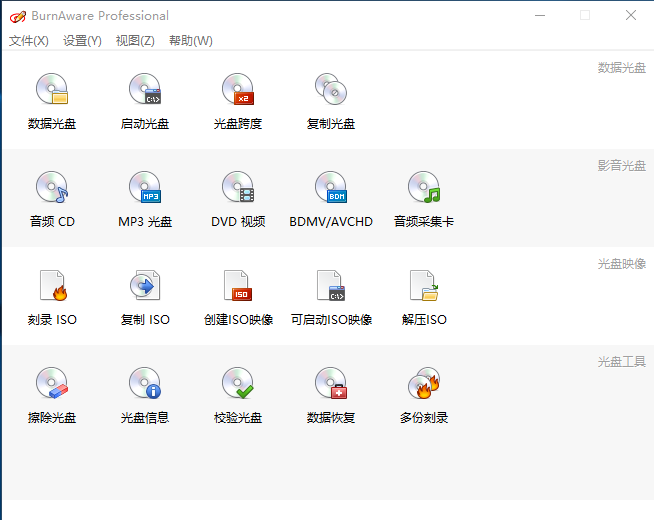Image resolution: width=654 pixels, height=520 pixels.
Task: Launch the 刻录 ISO burn tool
Action: 52,297
